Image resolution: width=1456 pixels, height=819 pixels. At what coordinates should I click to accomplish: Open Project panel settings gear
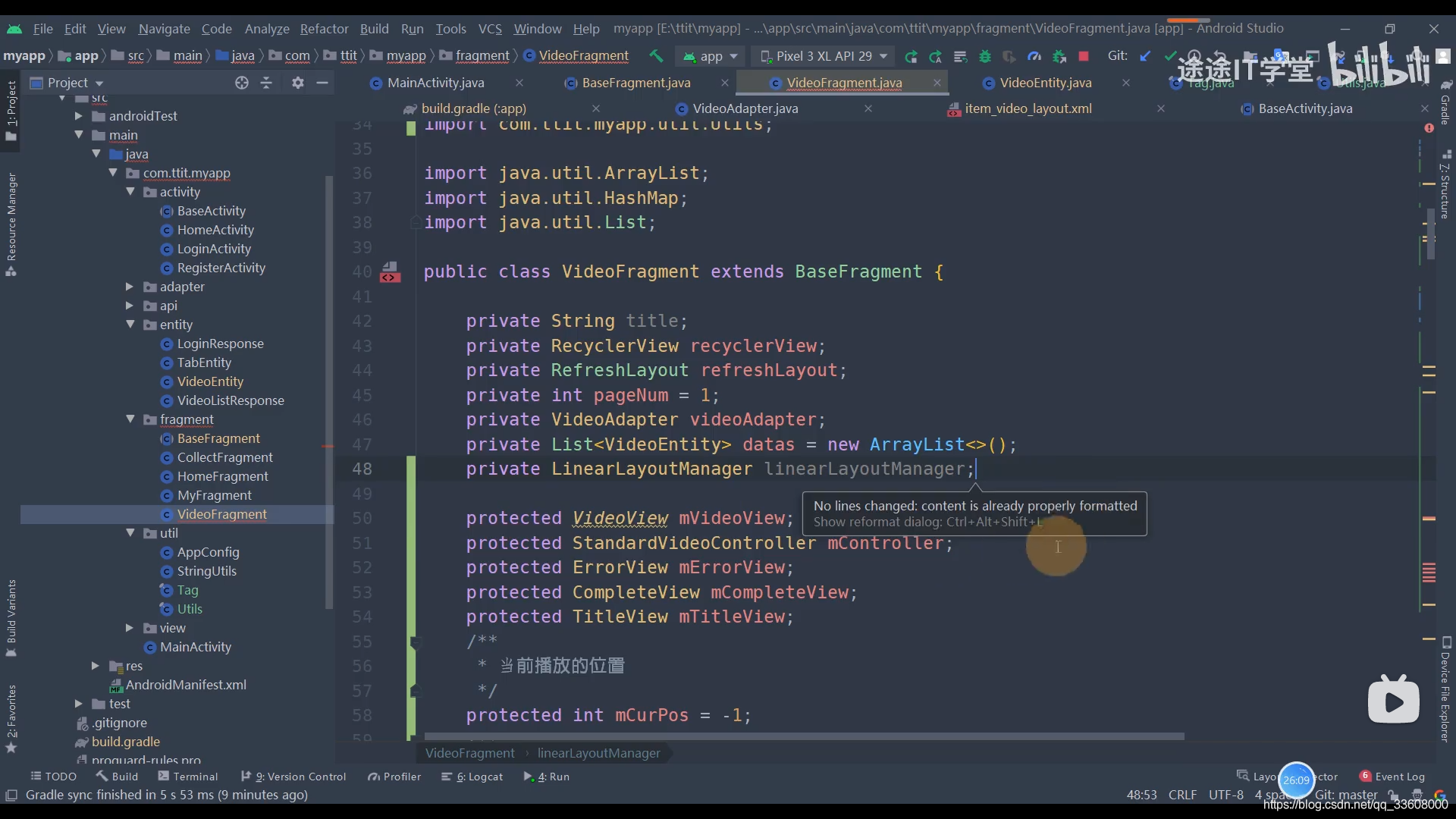pos(298,83)
